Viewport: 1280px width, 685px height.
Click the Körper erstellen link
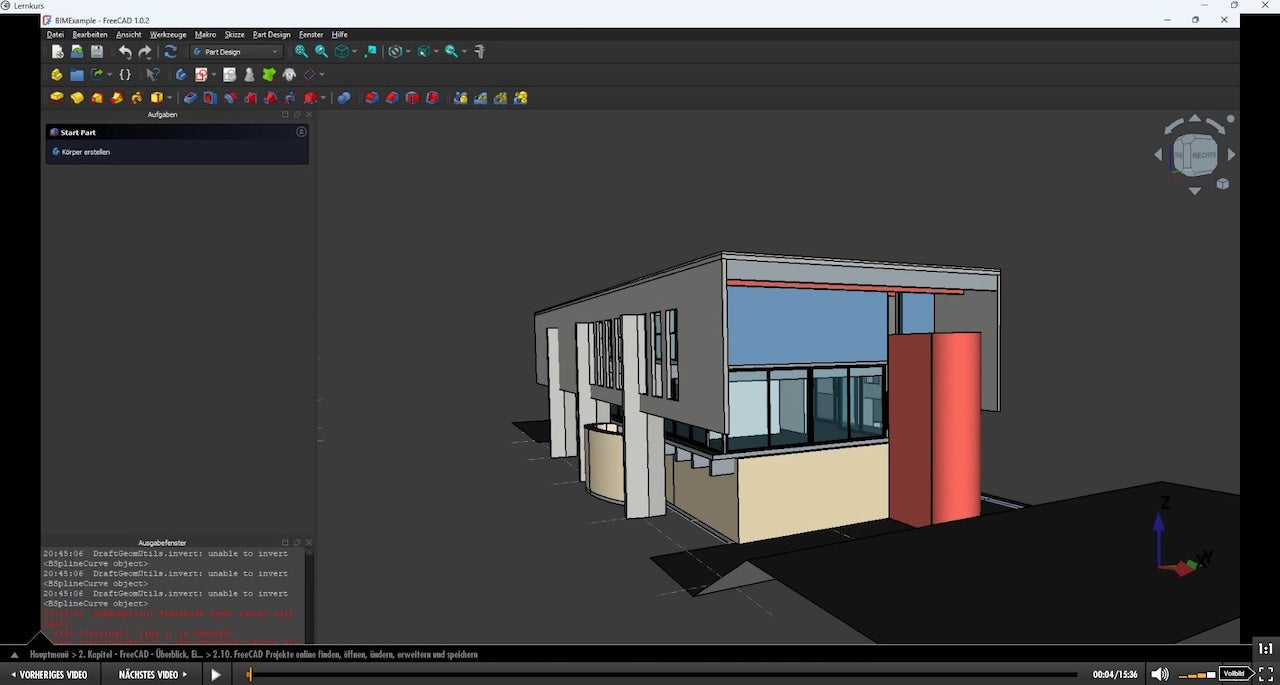(x=84, y=152)
